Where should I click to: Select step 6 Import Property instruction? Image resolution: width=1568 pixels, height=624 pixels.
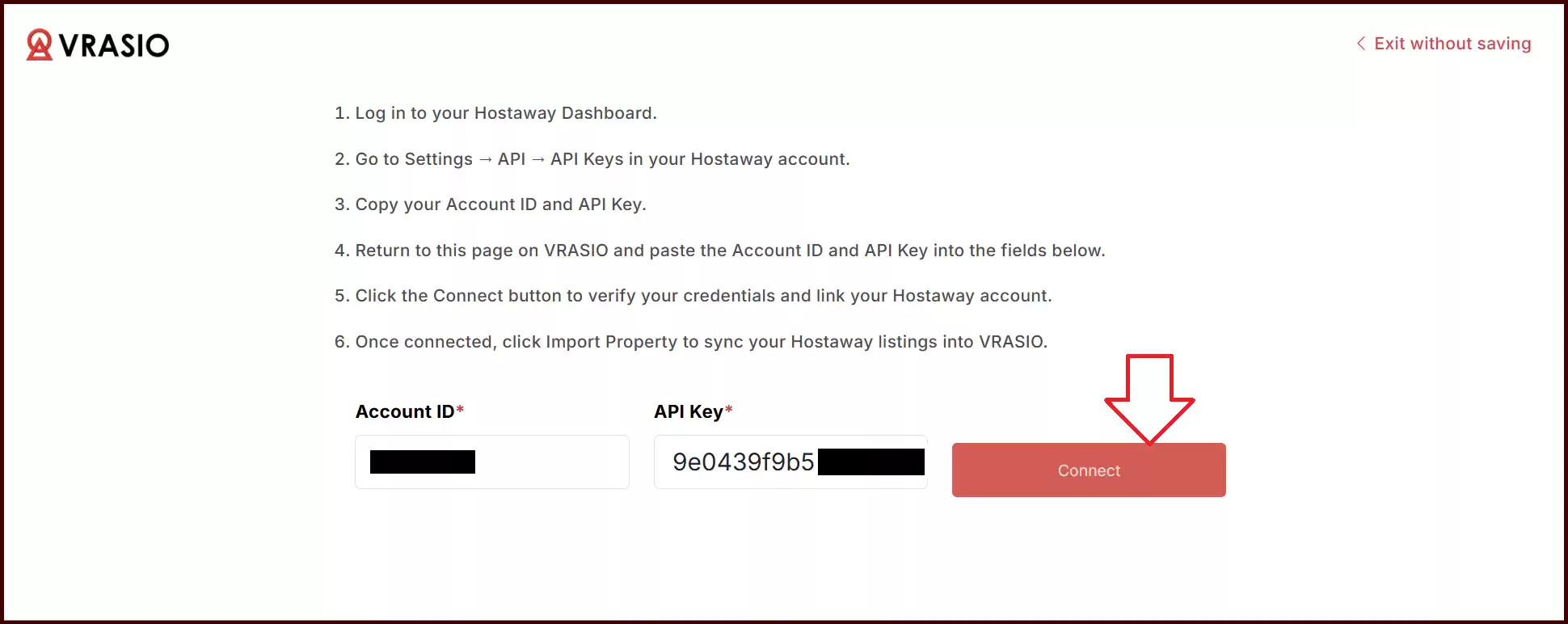[691, 342]
